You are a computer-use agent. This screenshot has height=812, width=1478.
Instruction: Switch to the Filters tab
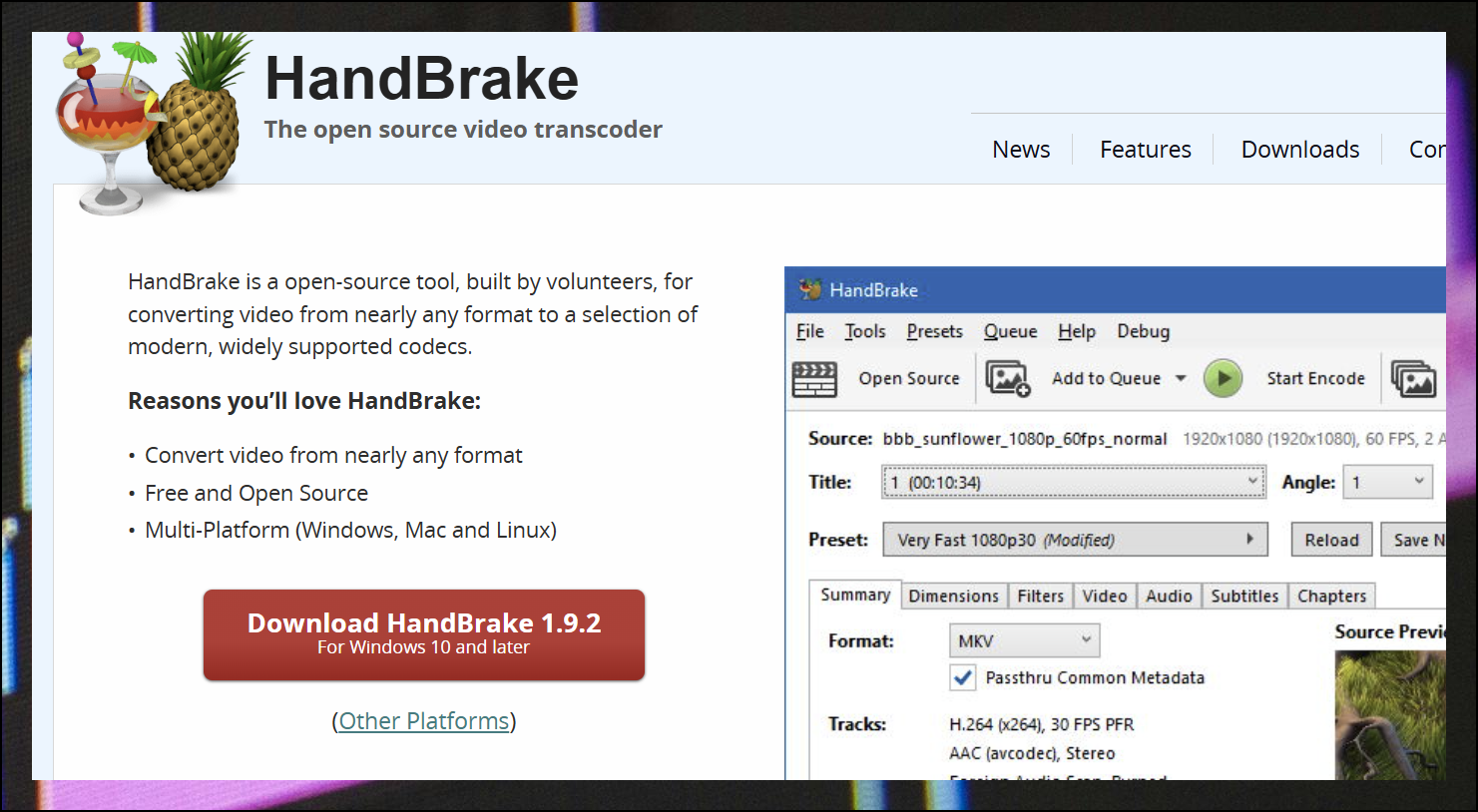click(1041, 596)
